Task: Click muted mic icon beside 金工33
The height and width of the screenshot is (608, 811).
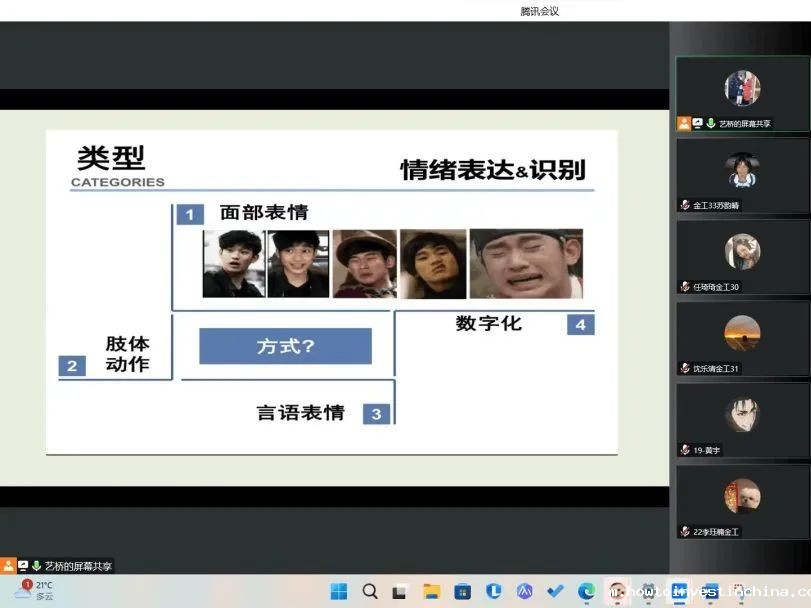Action: (x=685, y=205)
